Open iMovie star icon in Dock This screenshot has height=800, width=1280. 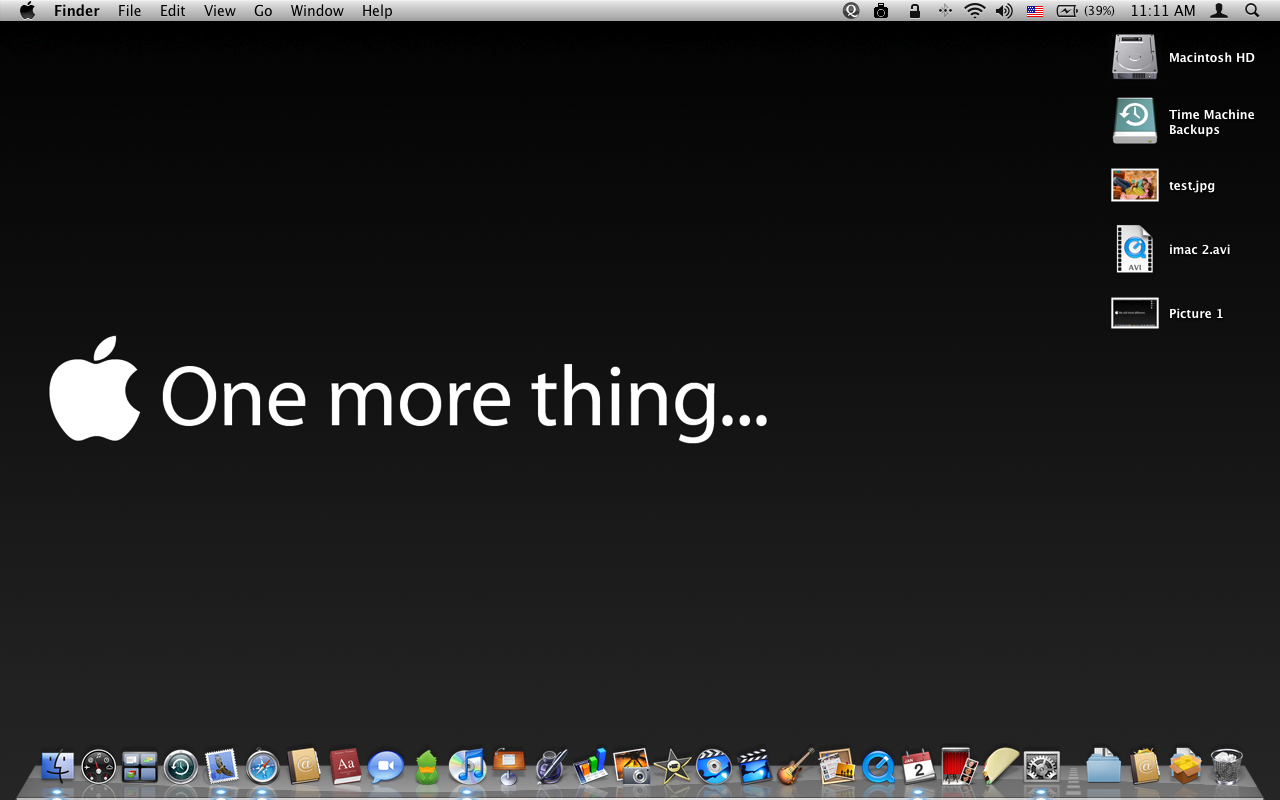pyautogui.click(x=673, y=767)
